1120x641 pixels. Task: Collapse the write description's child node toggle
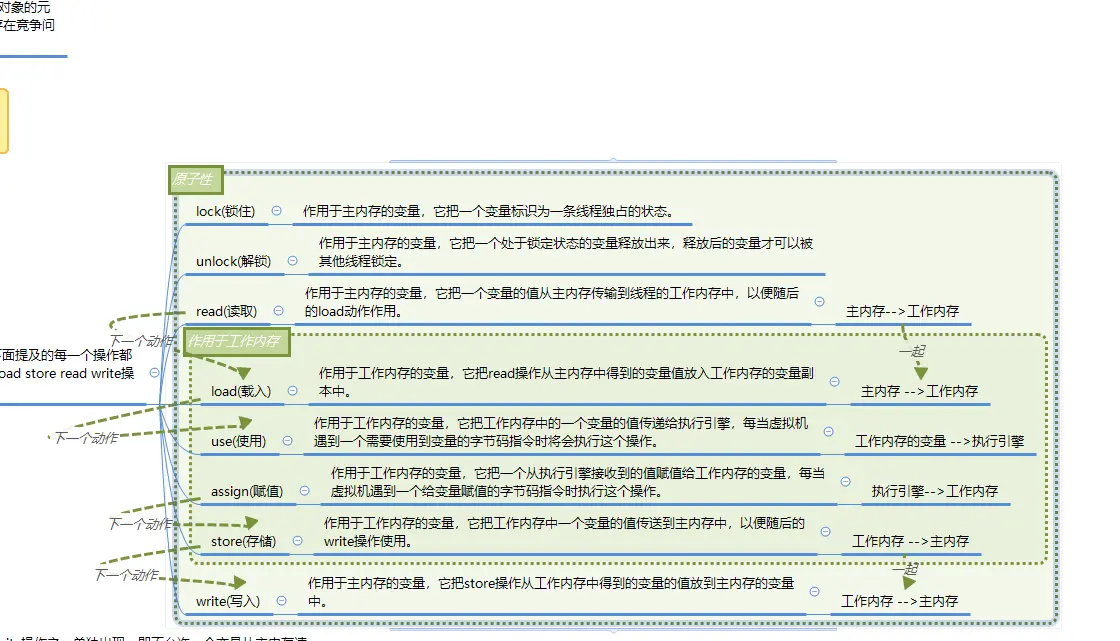(814, 592)
